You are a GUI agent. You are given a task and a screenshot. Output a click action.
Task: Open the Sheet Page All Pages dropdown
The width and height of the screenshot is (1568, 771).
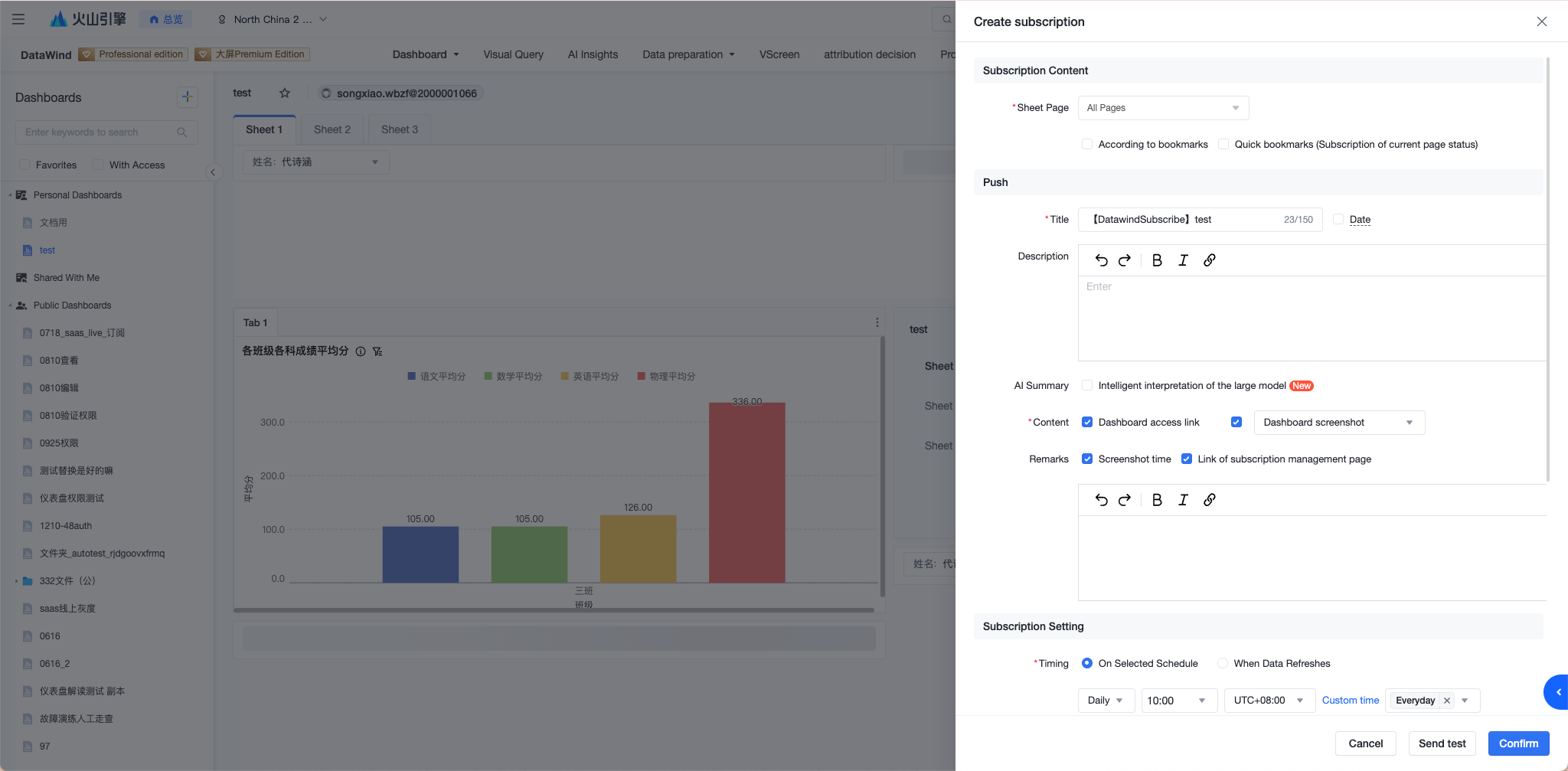(1163, 108)
